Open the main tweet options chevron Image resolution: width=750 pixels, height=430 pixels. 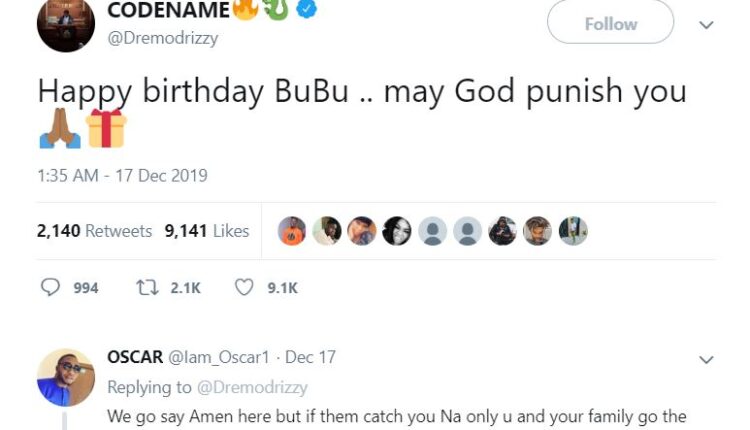point(706,25)
